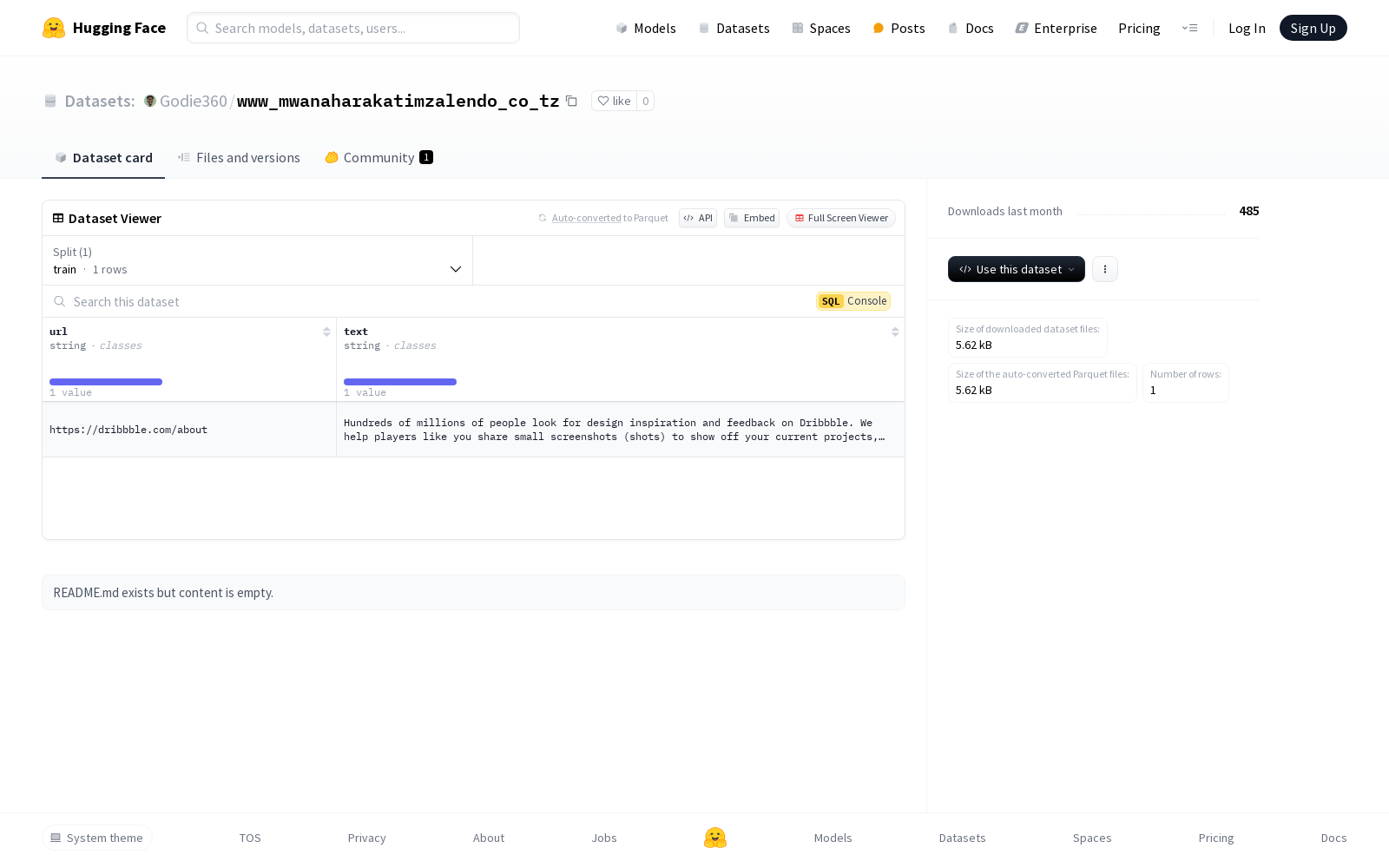Click the heart like button

614,101
